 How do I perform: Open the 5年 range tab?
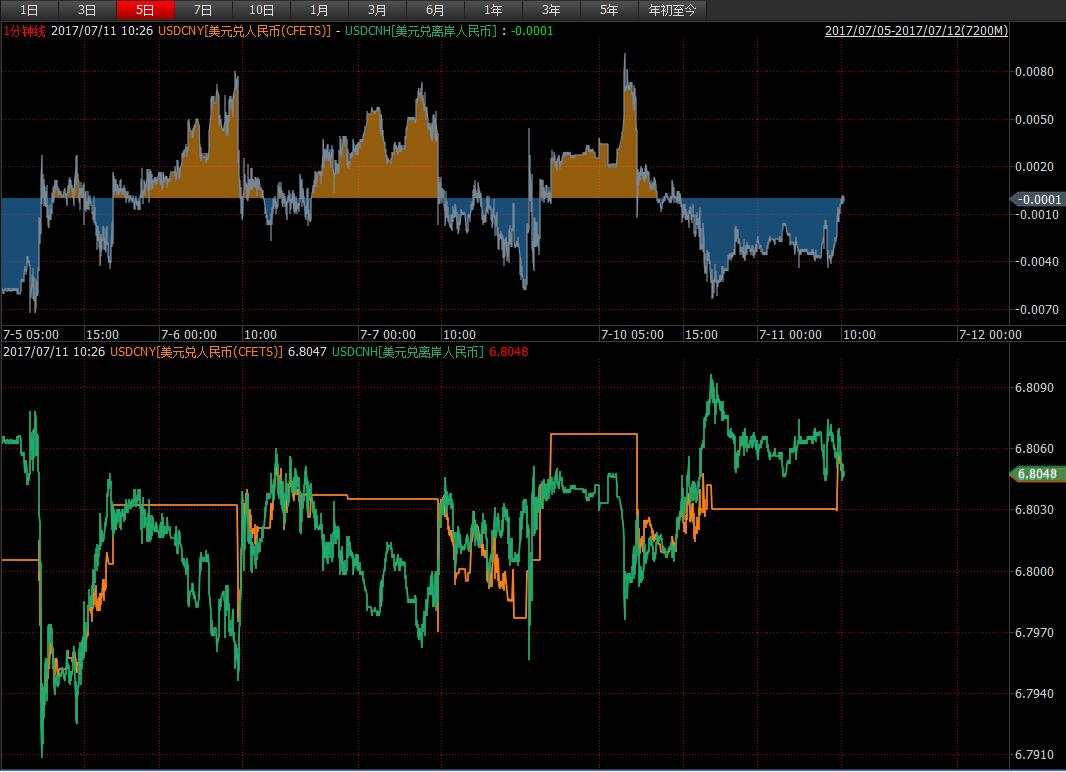pyautogui.click(x=609, y=10)
